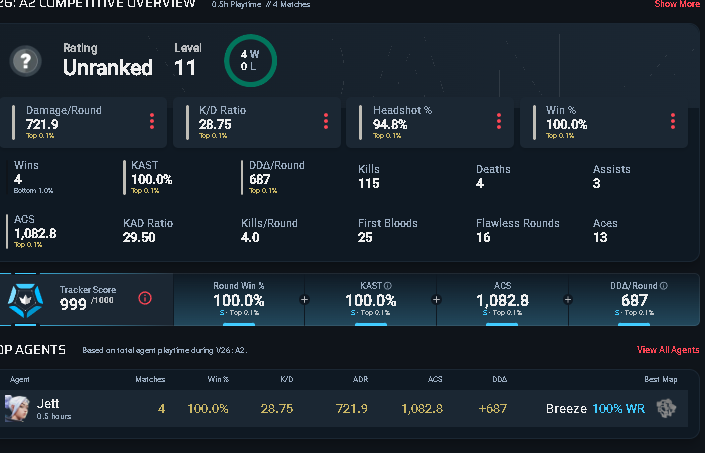Image resolution: width=705 pixels, height=453 pixels.
Task: Click the K/D Ratio 28.75 value
Action: (x=215, y=124)
